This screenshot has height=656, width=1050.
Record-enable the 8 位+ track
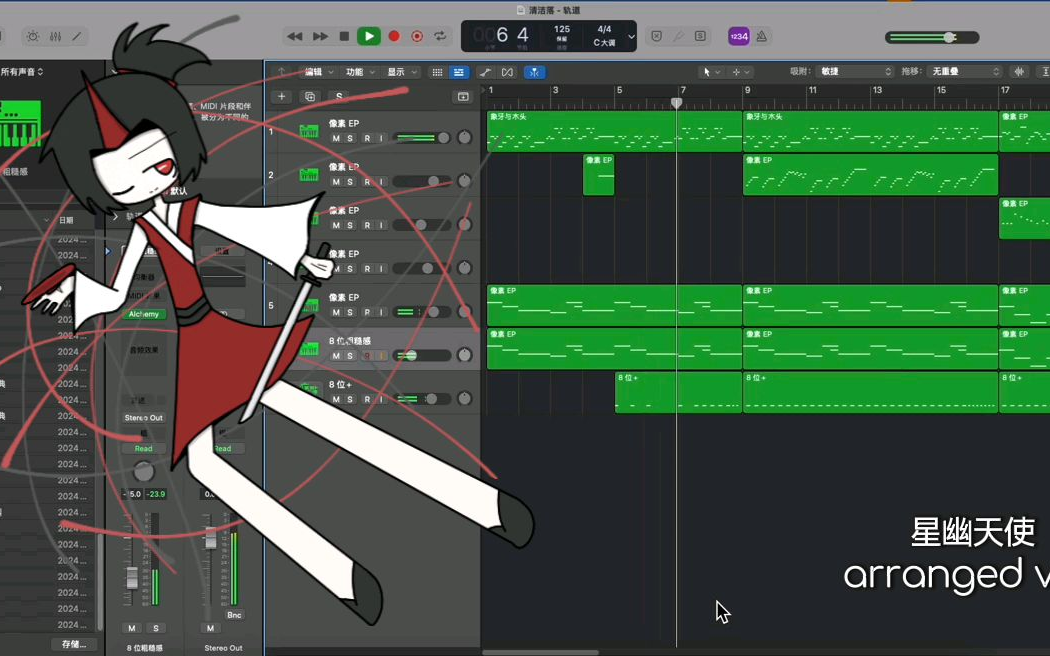click(x=366, y=399)
